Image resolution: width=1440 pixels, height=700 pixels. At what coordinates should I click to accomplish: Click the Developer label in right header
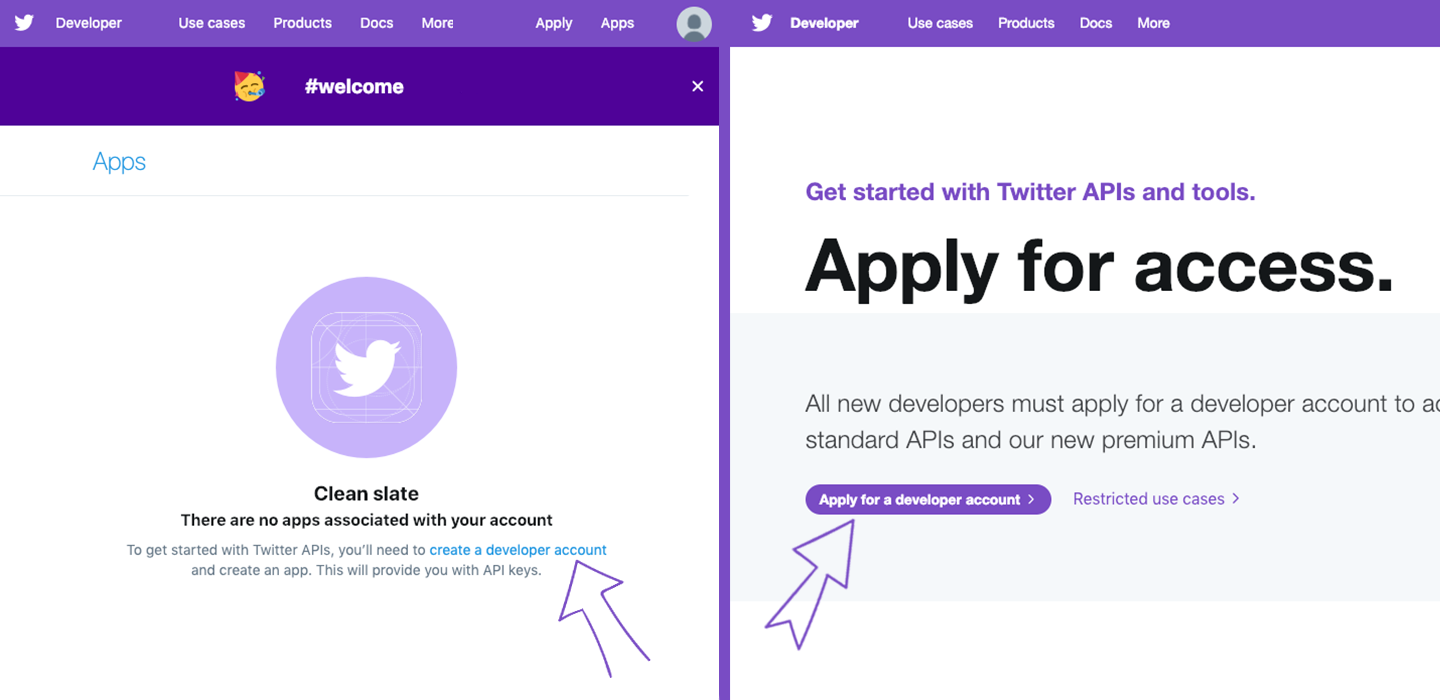(x=824, y=23)
